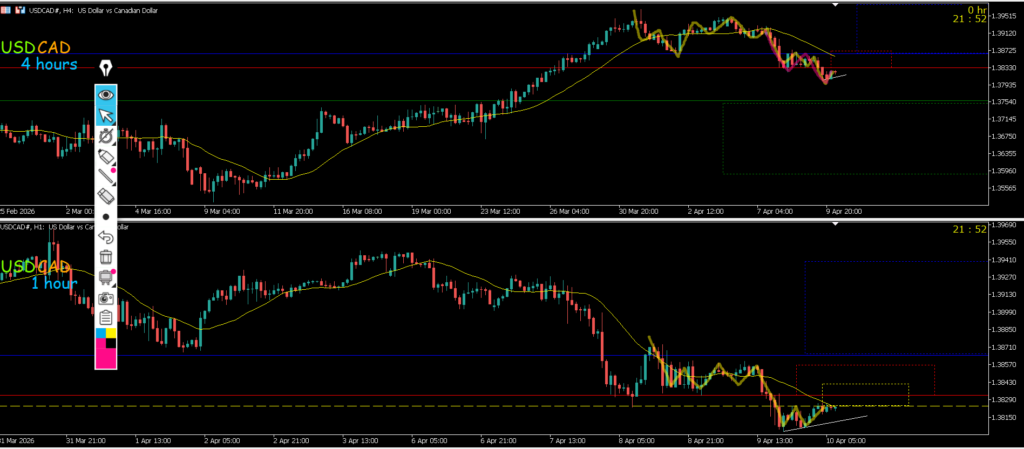Screen dimensions: 1024x449
Task: Click the cart icon with pink dot
Action: coord(106,279)
